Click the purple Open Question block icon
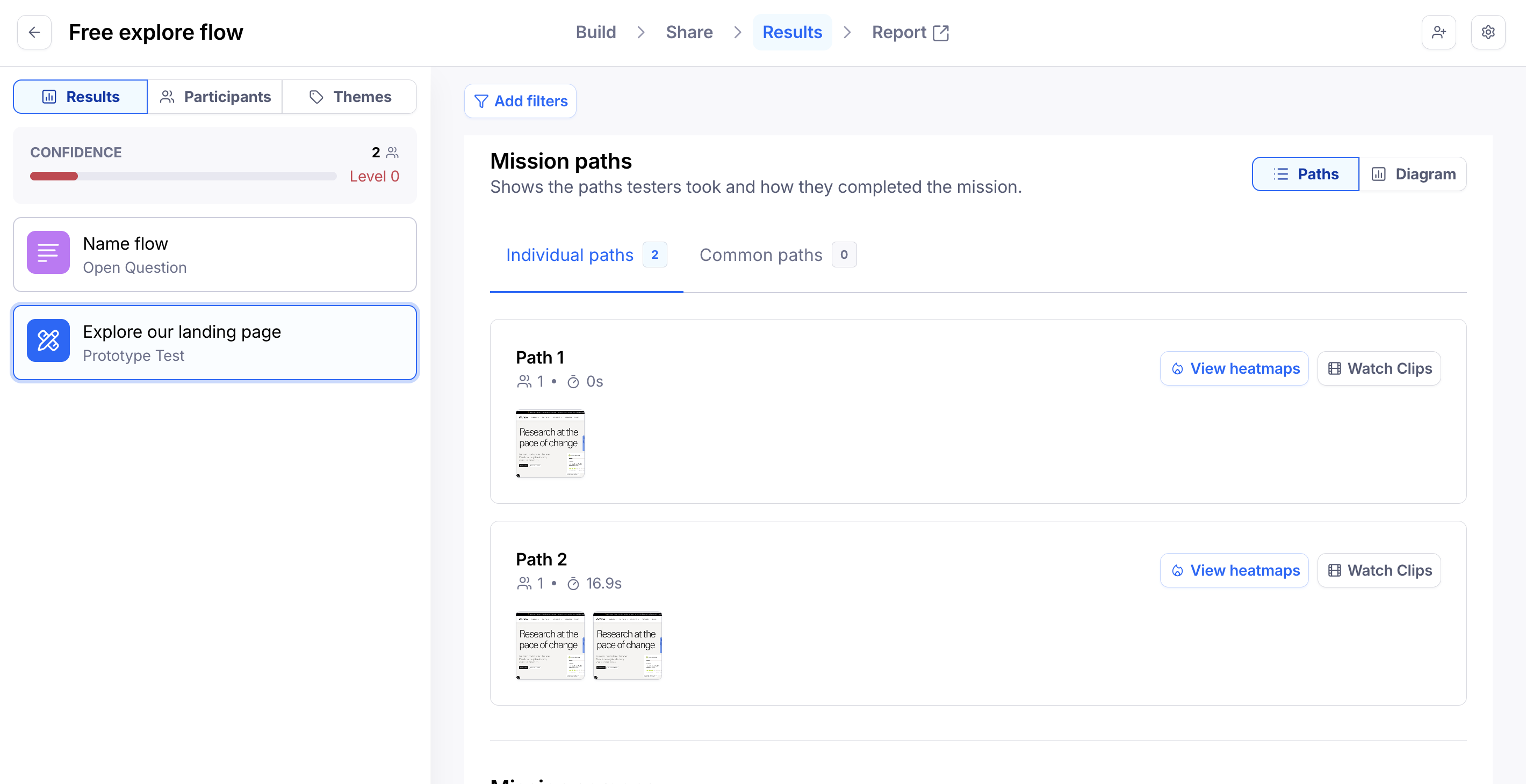1526x784 pixels. click(x=48, y=253)
